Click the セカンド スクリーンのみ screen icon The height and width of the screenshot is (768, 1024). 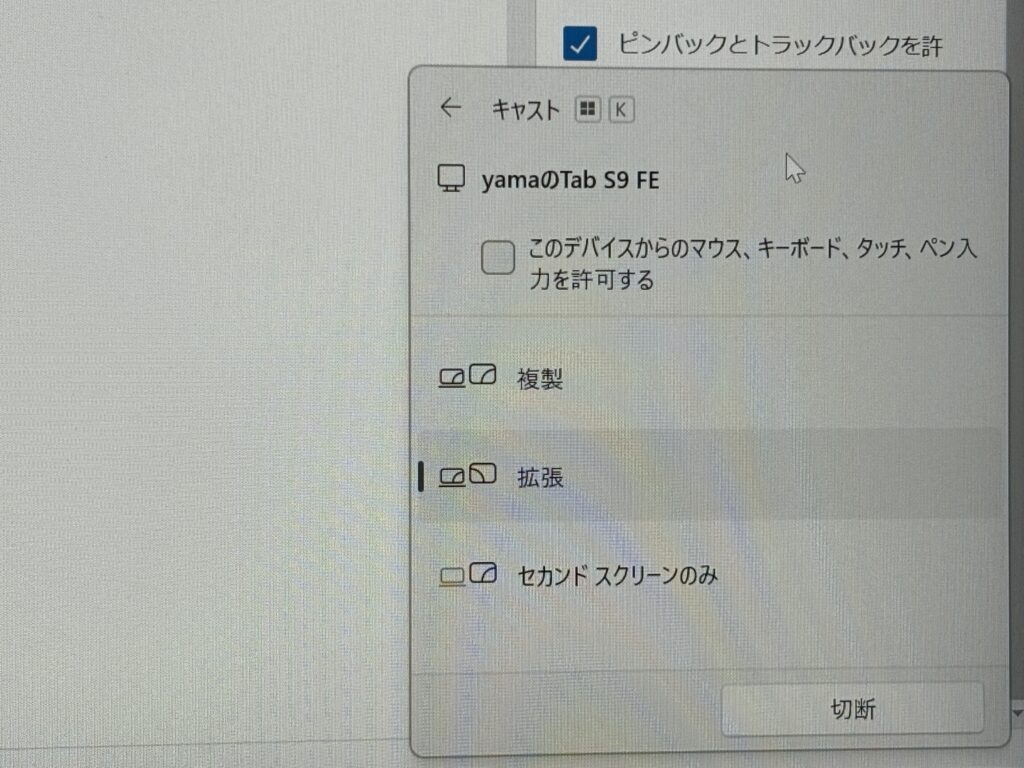pyautogui.click(x=468, y=575)
